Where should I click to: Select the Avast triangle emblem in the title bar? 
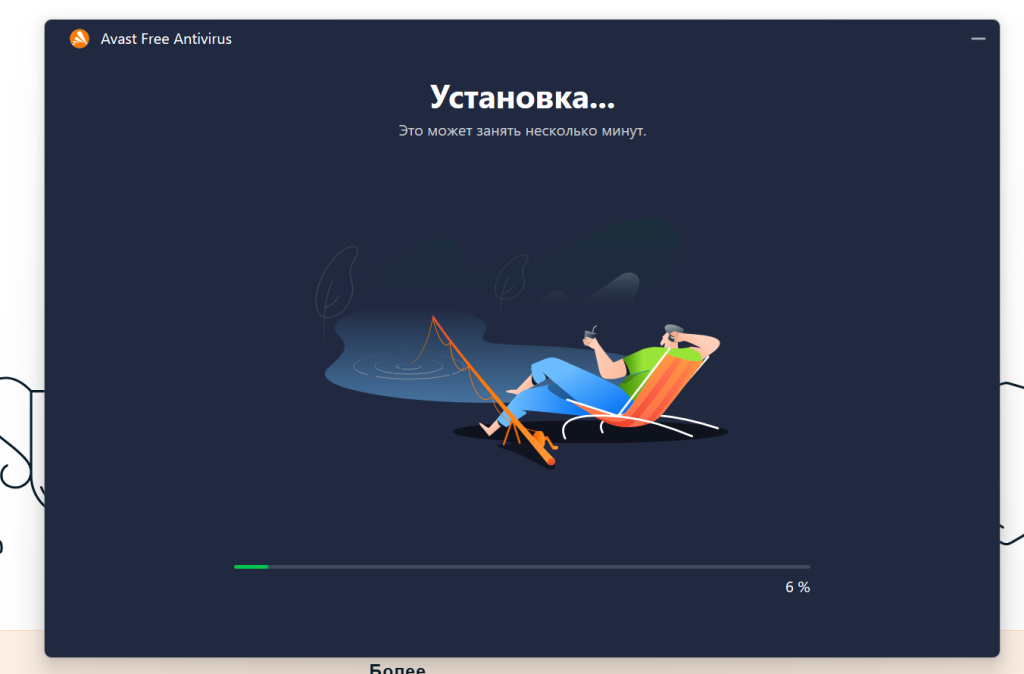pyautogui.click(x=79, y=39)
